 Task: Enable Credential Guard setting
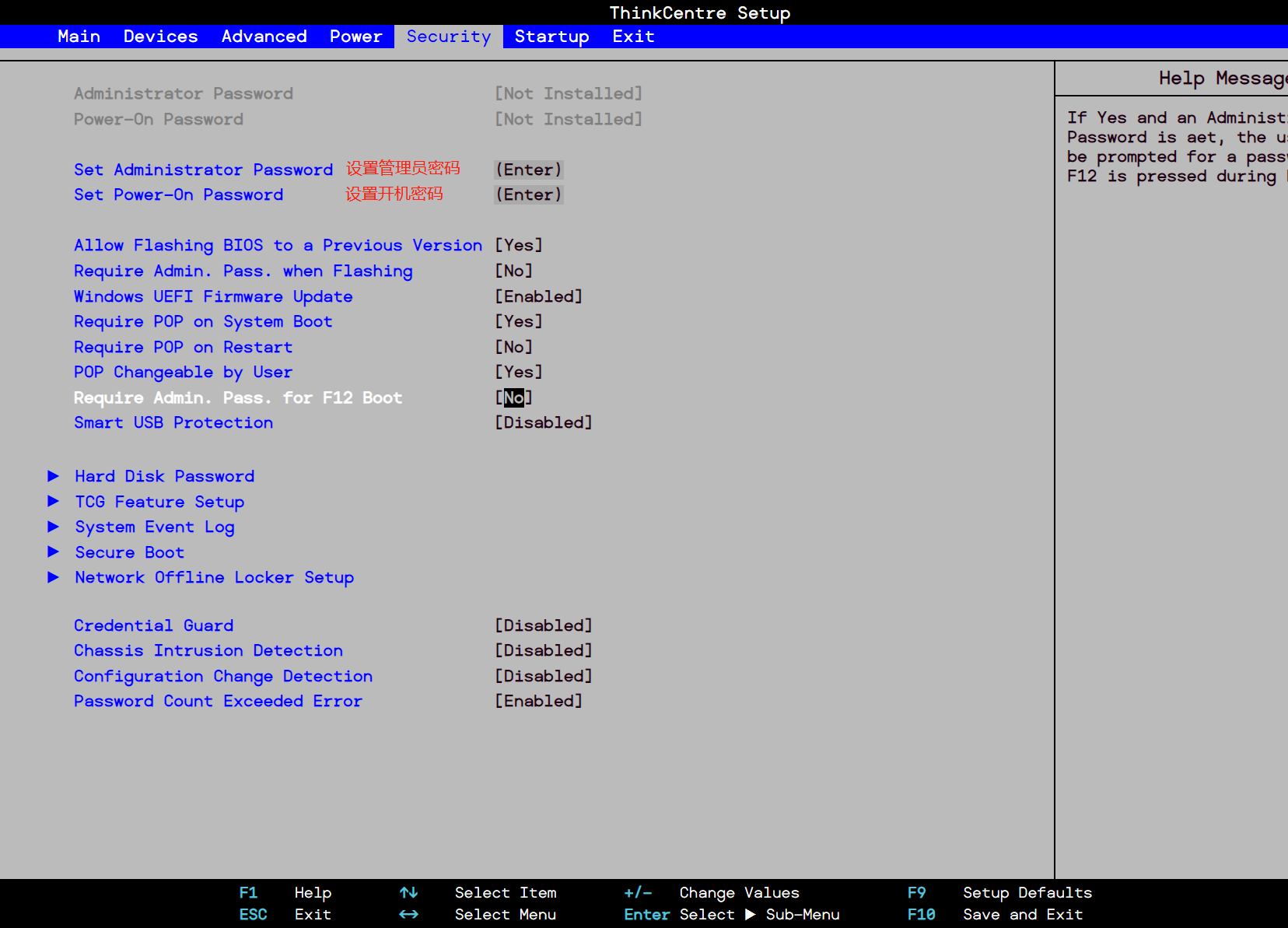pyautogui.click(x=543, y=625)
